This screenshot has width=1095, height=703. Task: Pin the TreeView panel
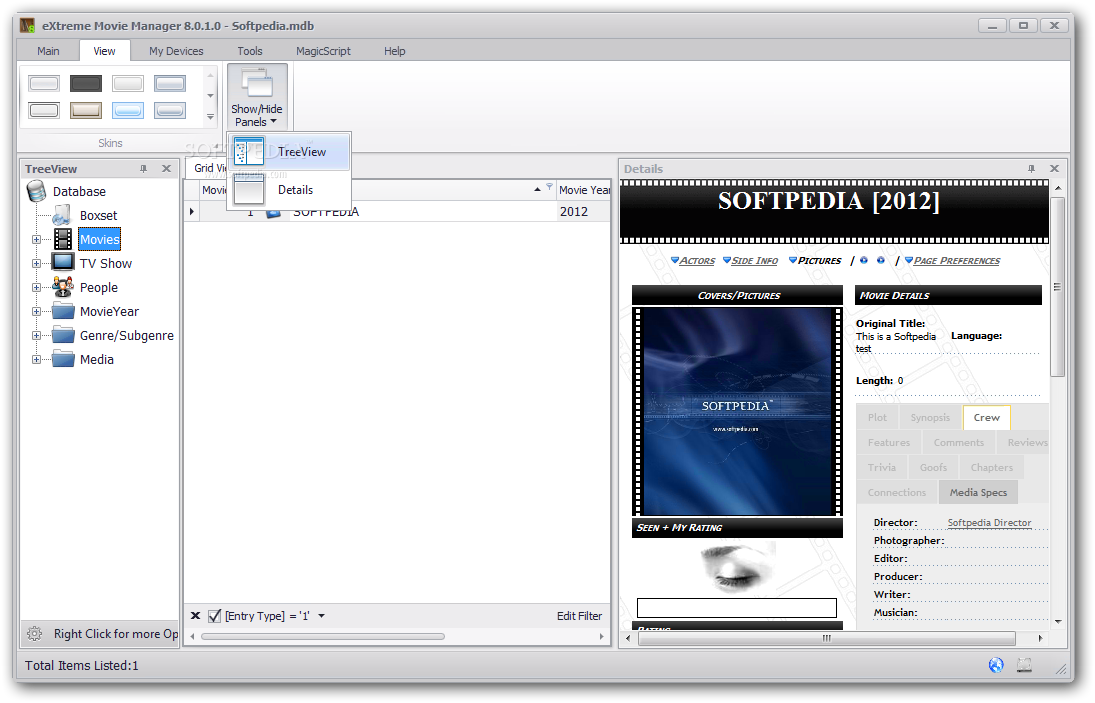(x=143, y=169)
